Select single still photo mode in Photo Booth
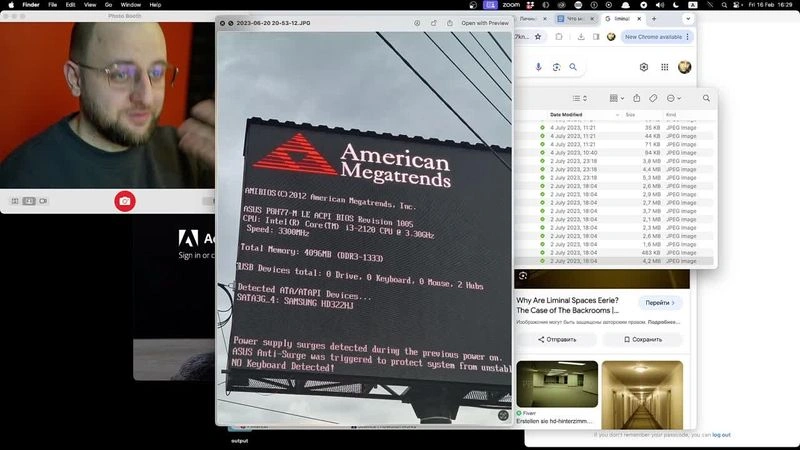The width and height of the screenshot is (800, 450). tap(29, 201)
